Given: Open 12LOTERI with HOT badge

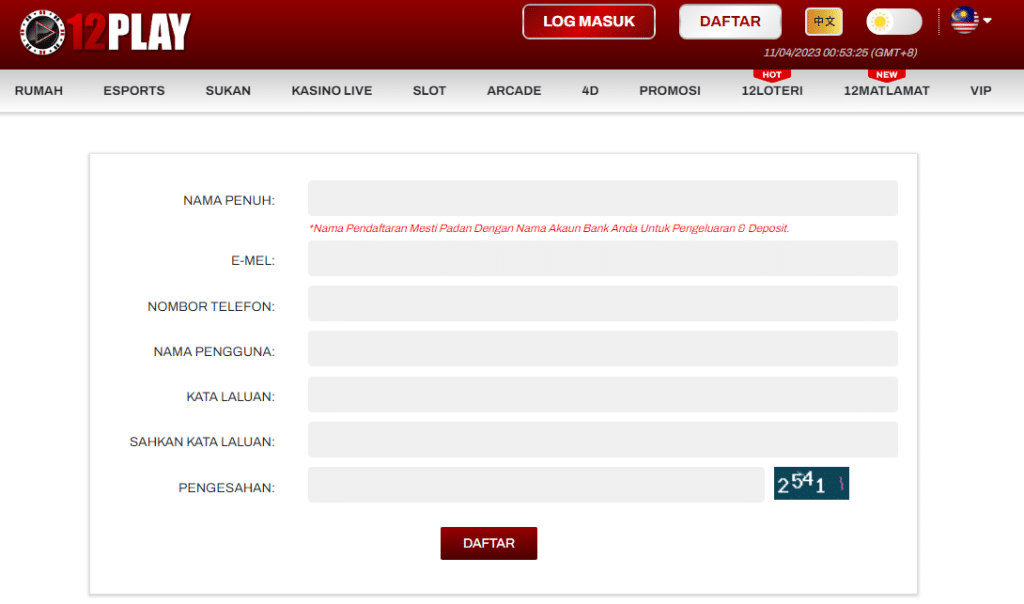Looking at the screenshot, I should coord(772,91).
